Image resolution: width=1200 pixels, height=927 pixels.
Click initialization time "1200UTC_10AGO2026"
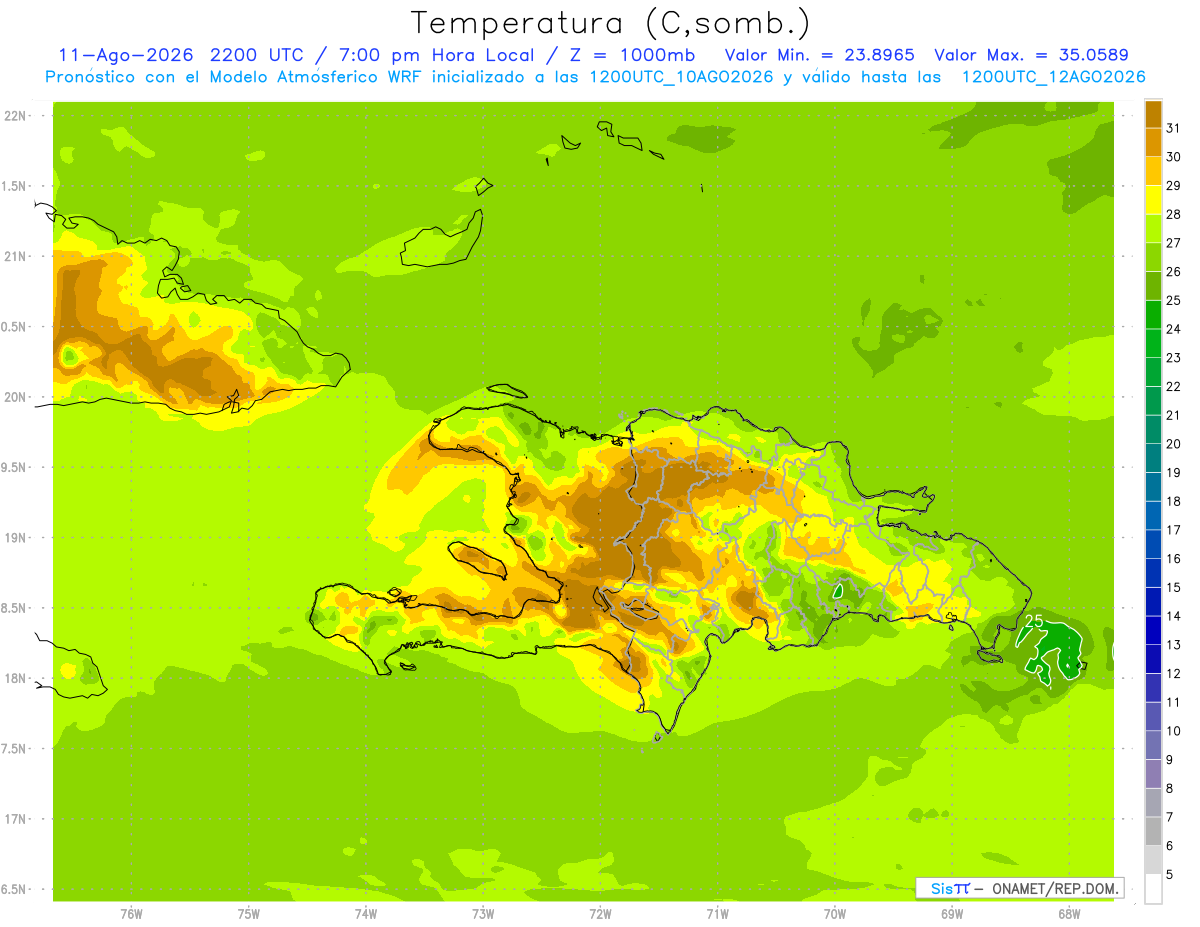click(x=680, y=77)
